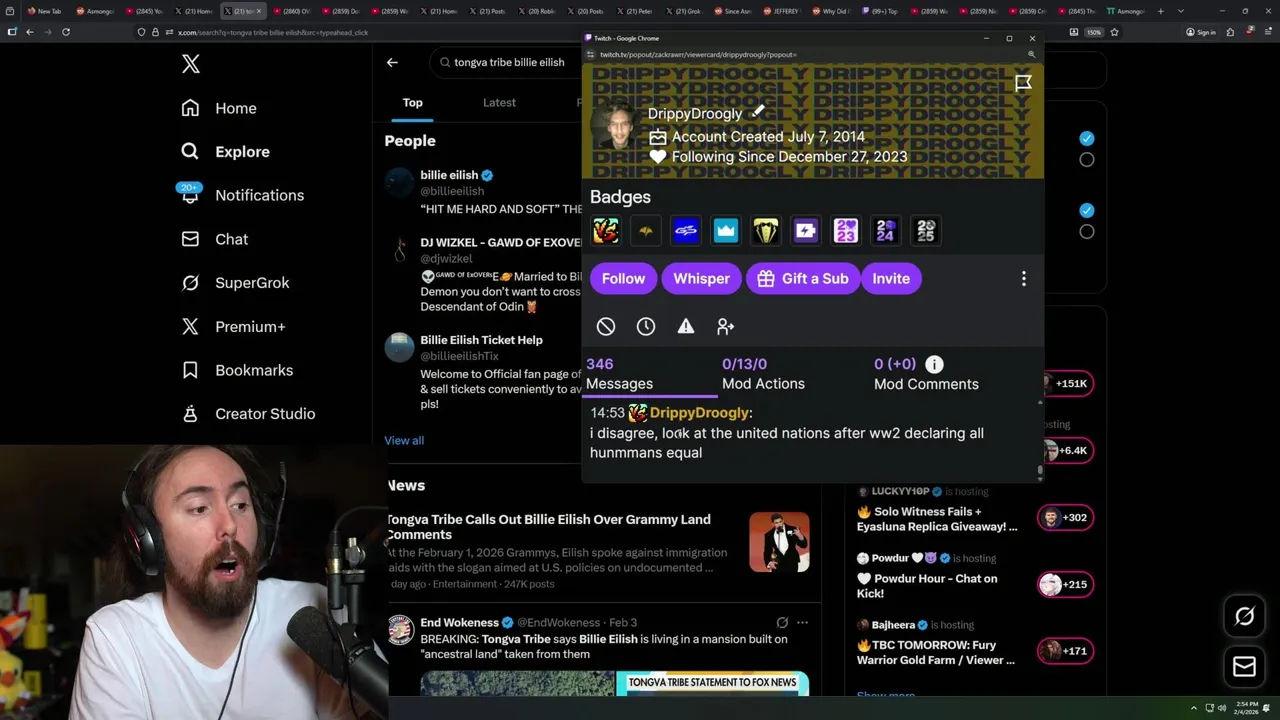
Task: Click the flag icon on viewer card
Action: [x=1023, y=83]
